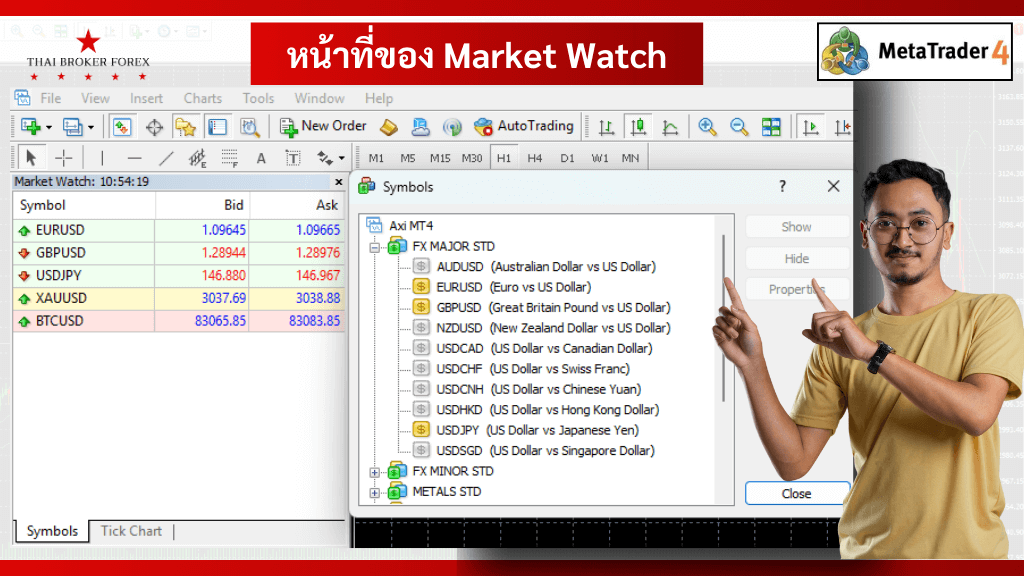Select the Symbols tab in Market Watch
Screen dimensions: 1024x576
(x=52, y=531)
